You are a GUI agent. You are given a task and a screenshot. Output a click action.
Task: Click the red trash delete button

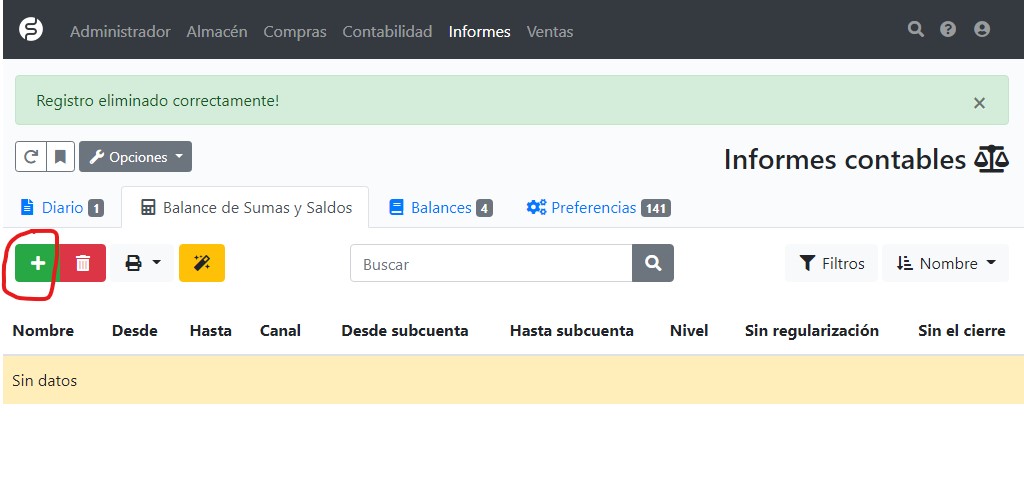coord(83,263)
